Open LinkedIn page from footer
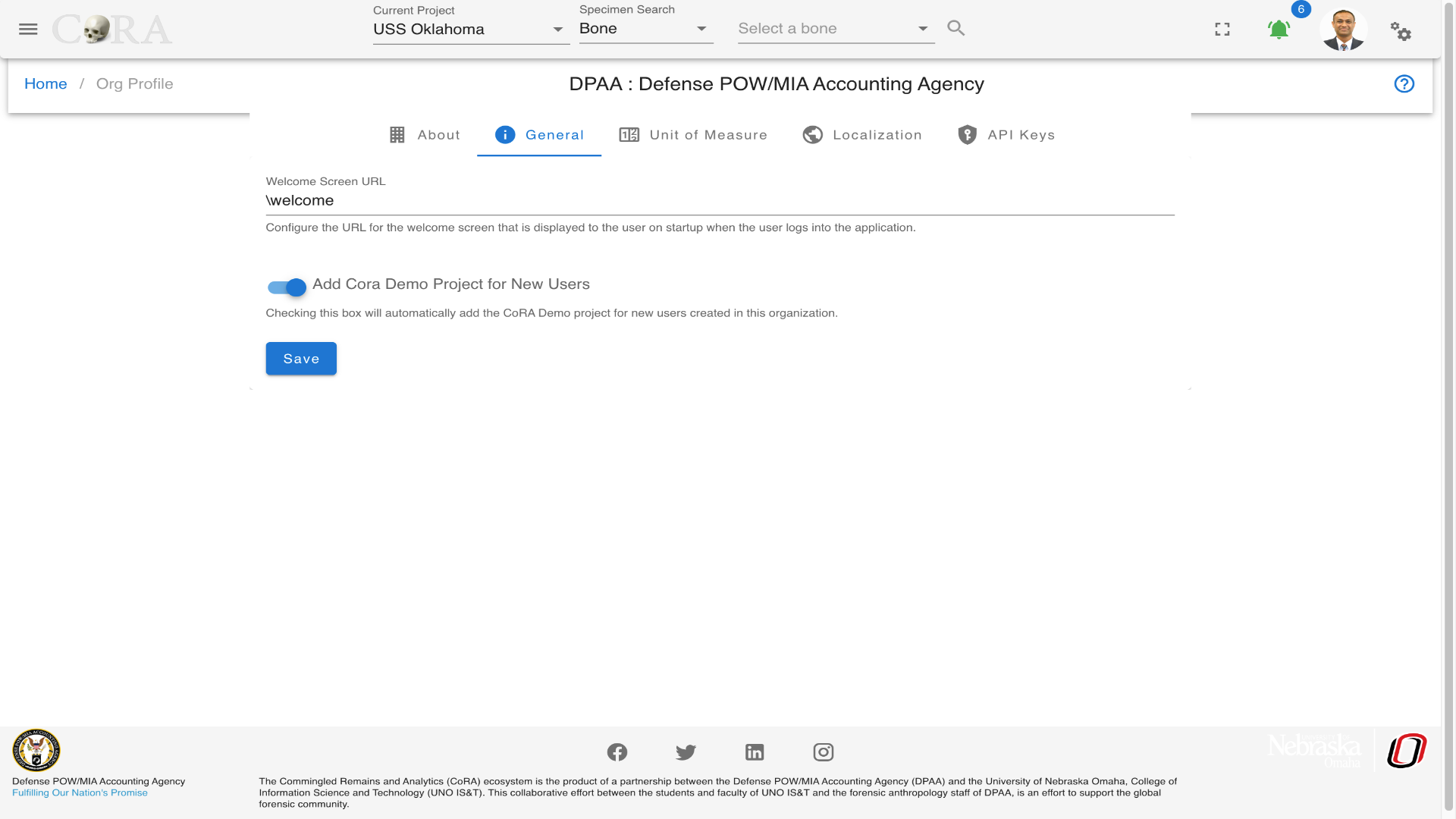This screenshot has height=819, width=1456. [x=755, y=752]
